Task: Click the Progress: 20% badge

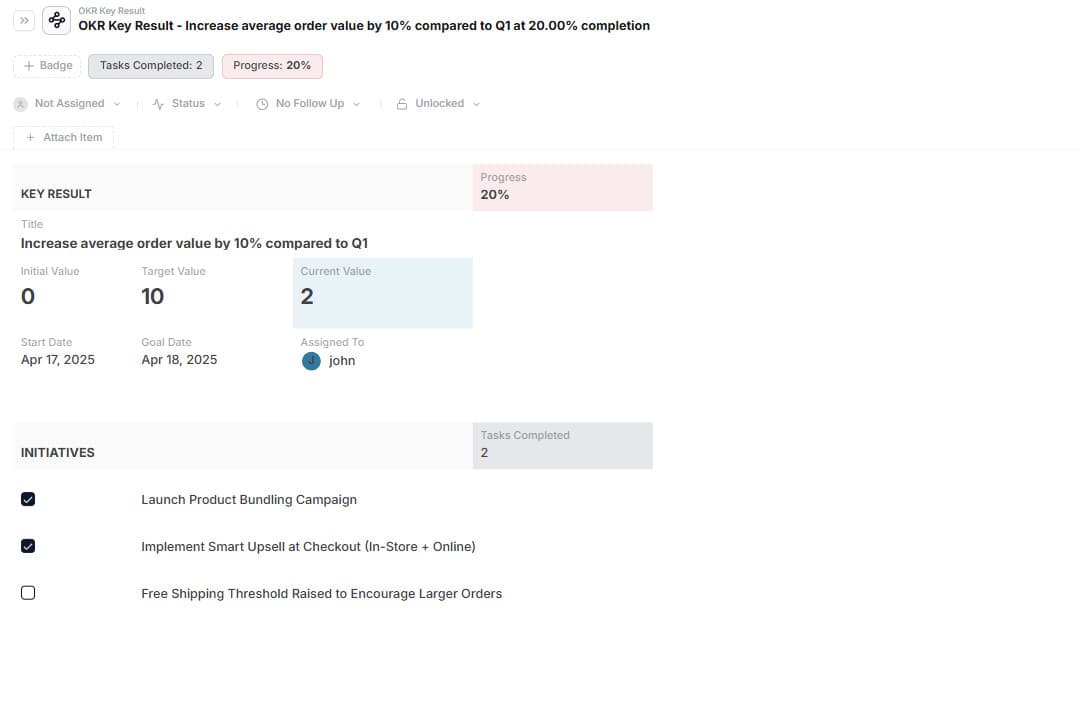Action: point(272,66)
